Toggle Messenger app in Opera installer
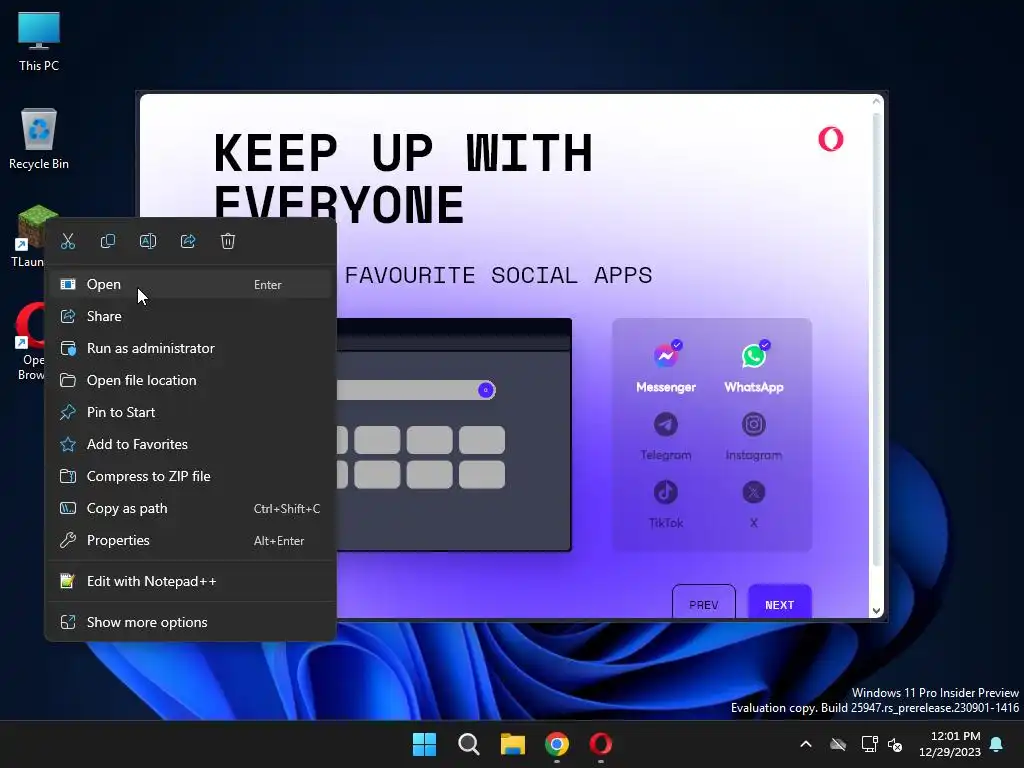 click(x=665, y=367)
